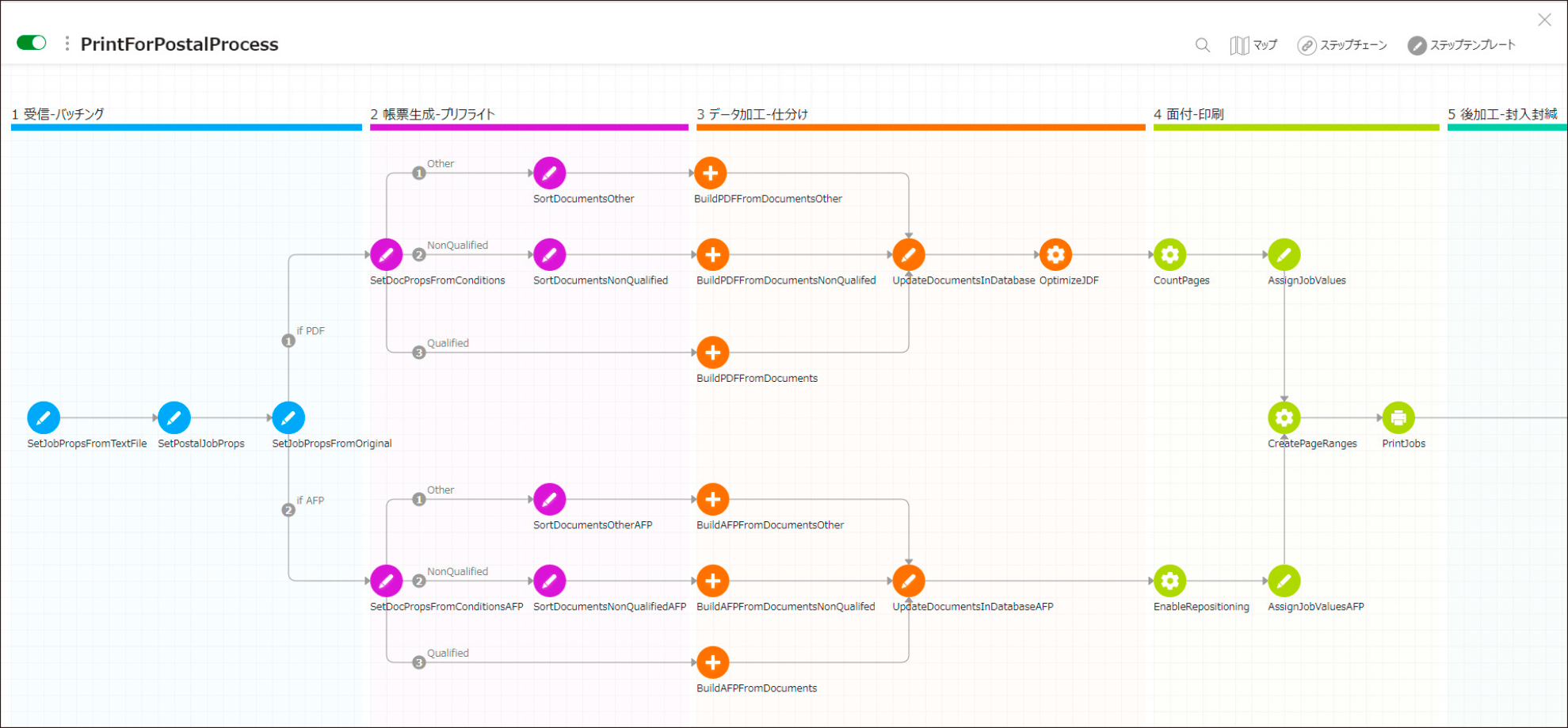
Task: Select the SetPostalJobProps step icon
Action: point(174,417)
